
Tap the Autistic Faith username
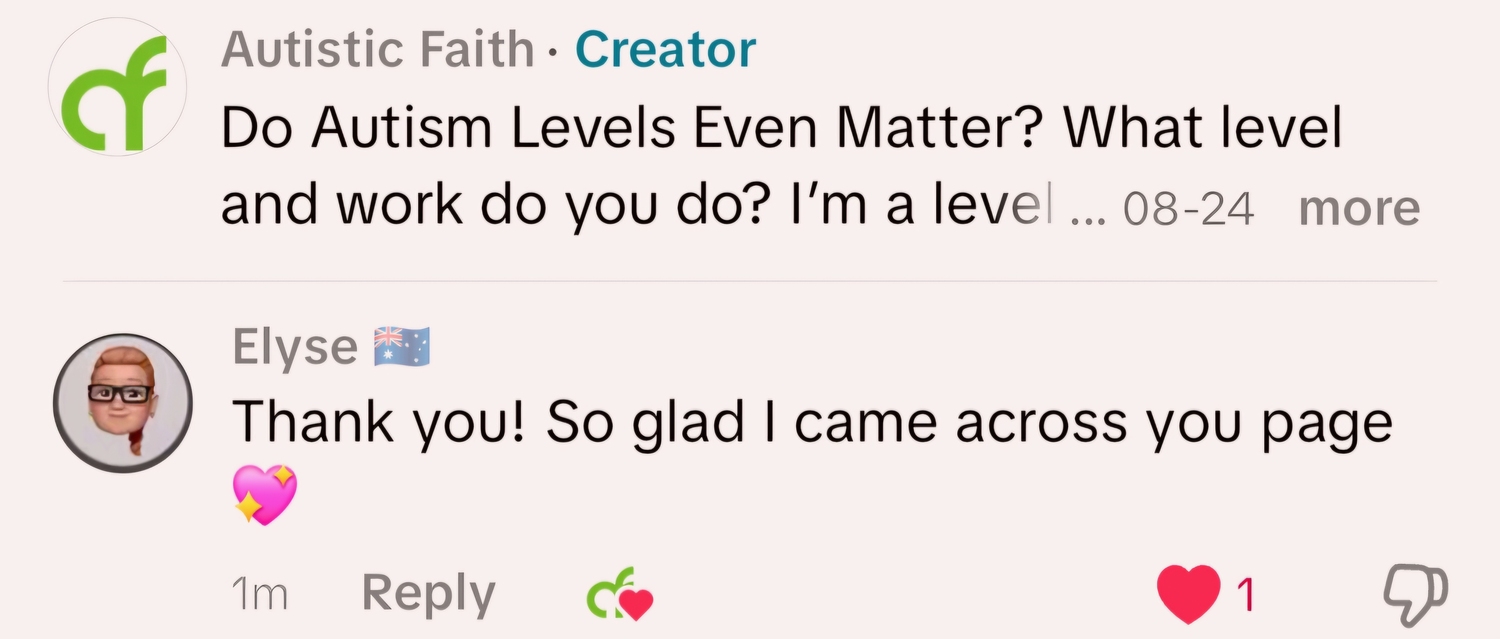[x=377, y=49]
